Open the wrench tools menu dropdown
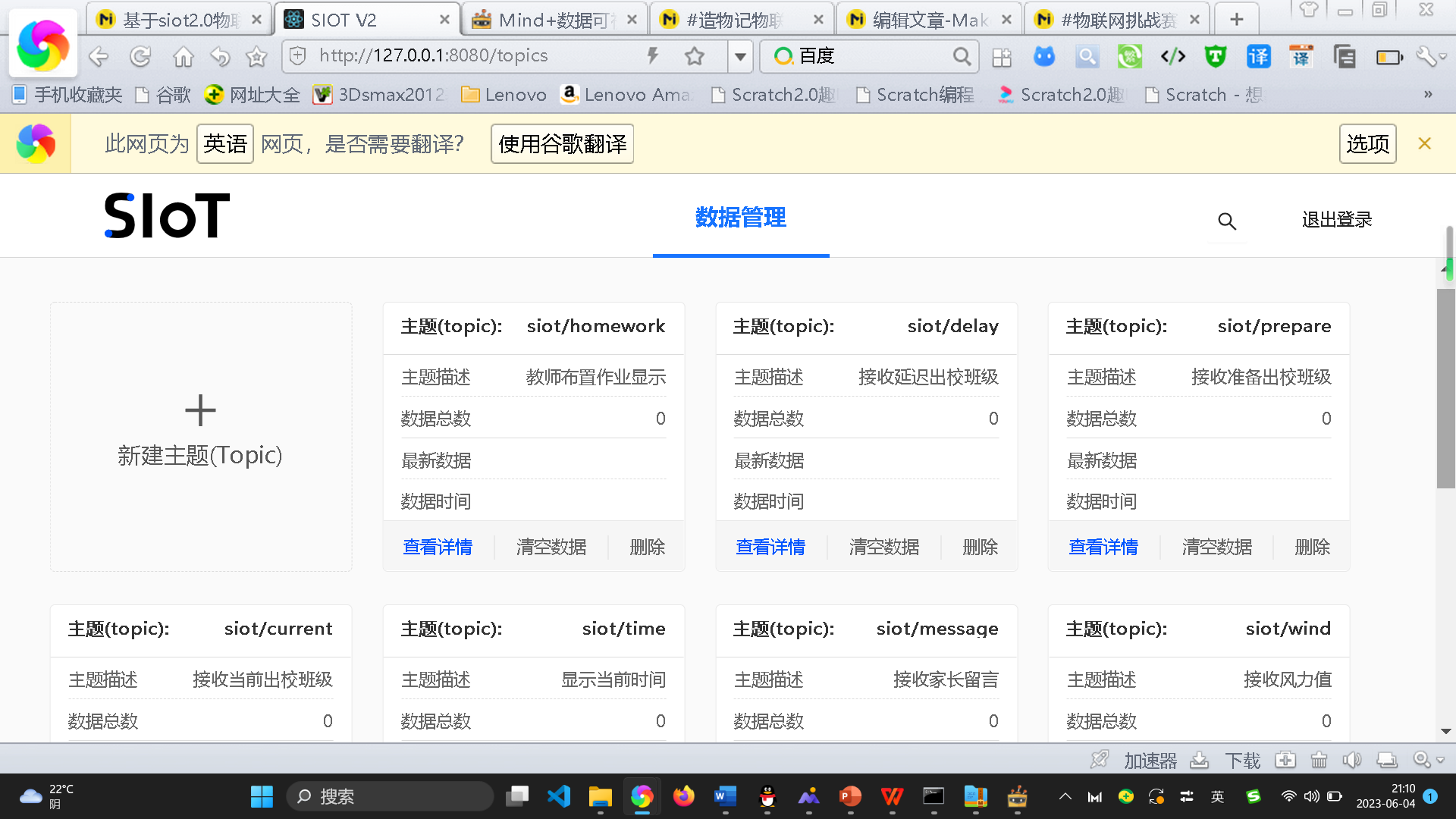Screen dimensions: 1456x819 [1431, 56]
